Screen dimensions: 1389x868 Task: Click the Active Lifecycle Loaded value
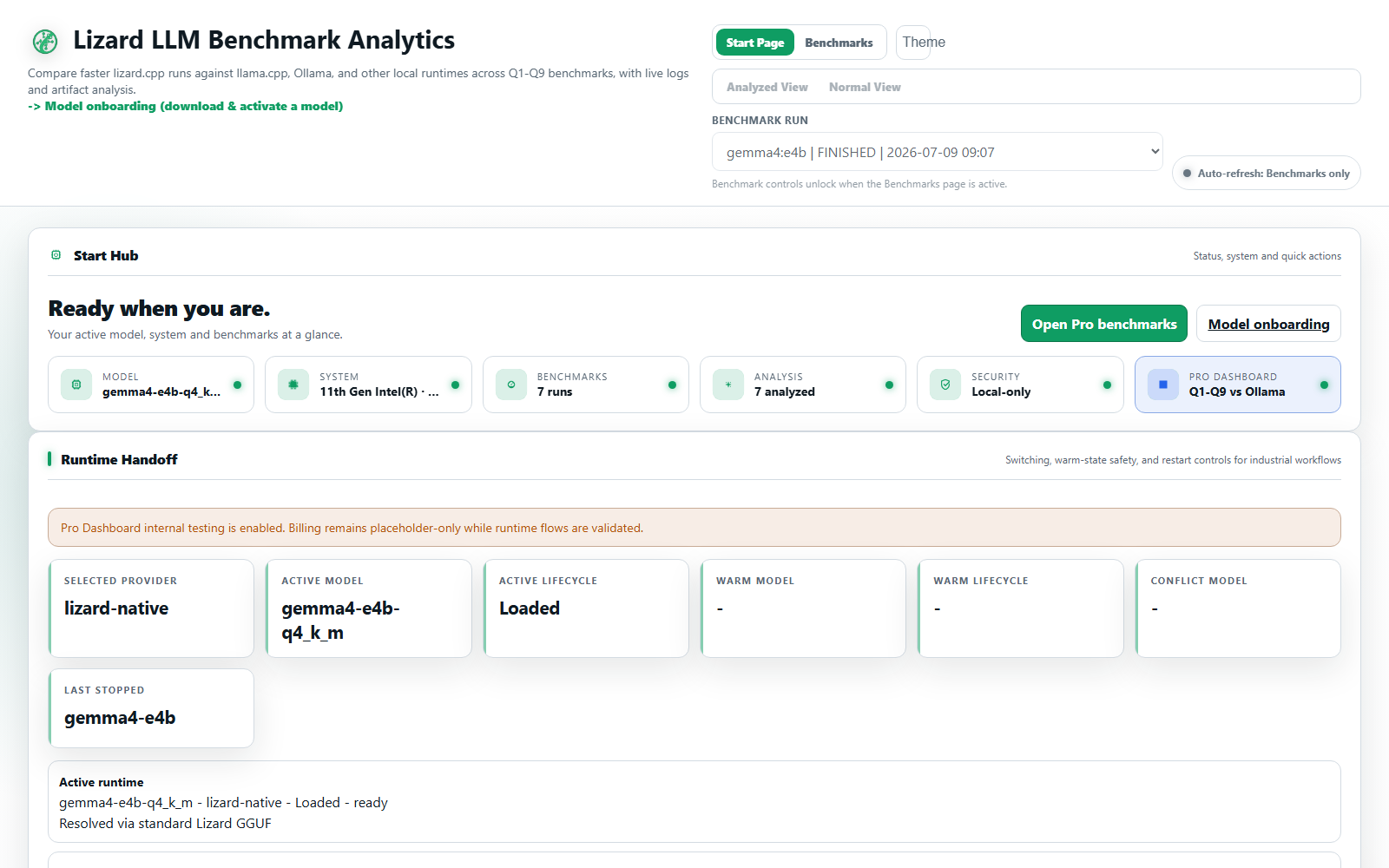[530, 608]
